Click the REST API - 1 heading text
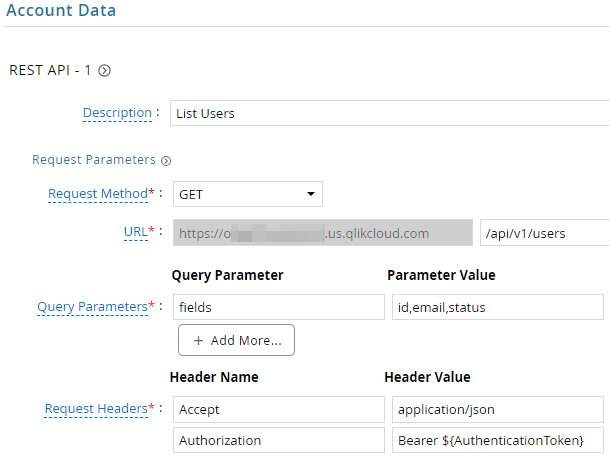The image size is (610, 456). pos(50,70)
